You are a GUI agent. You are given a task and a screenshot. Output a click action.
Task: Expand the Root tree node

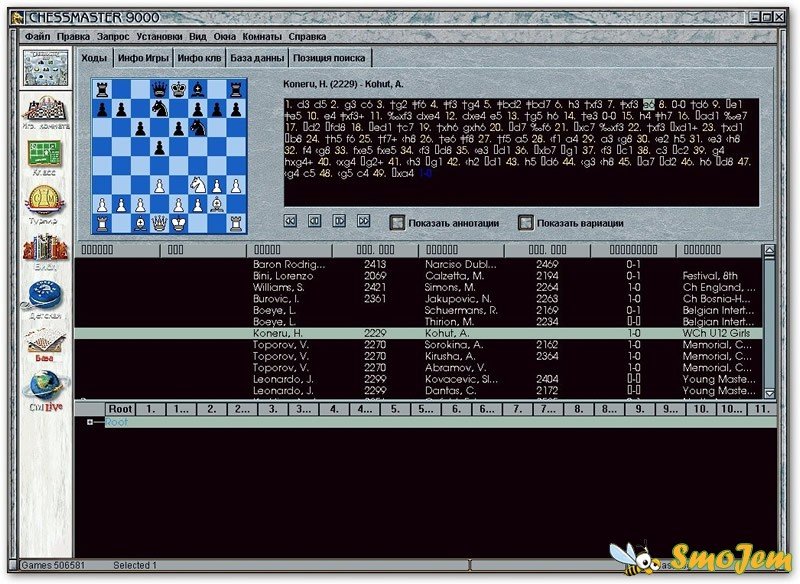[90, 423]
